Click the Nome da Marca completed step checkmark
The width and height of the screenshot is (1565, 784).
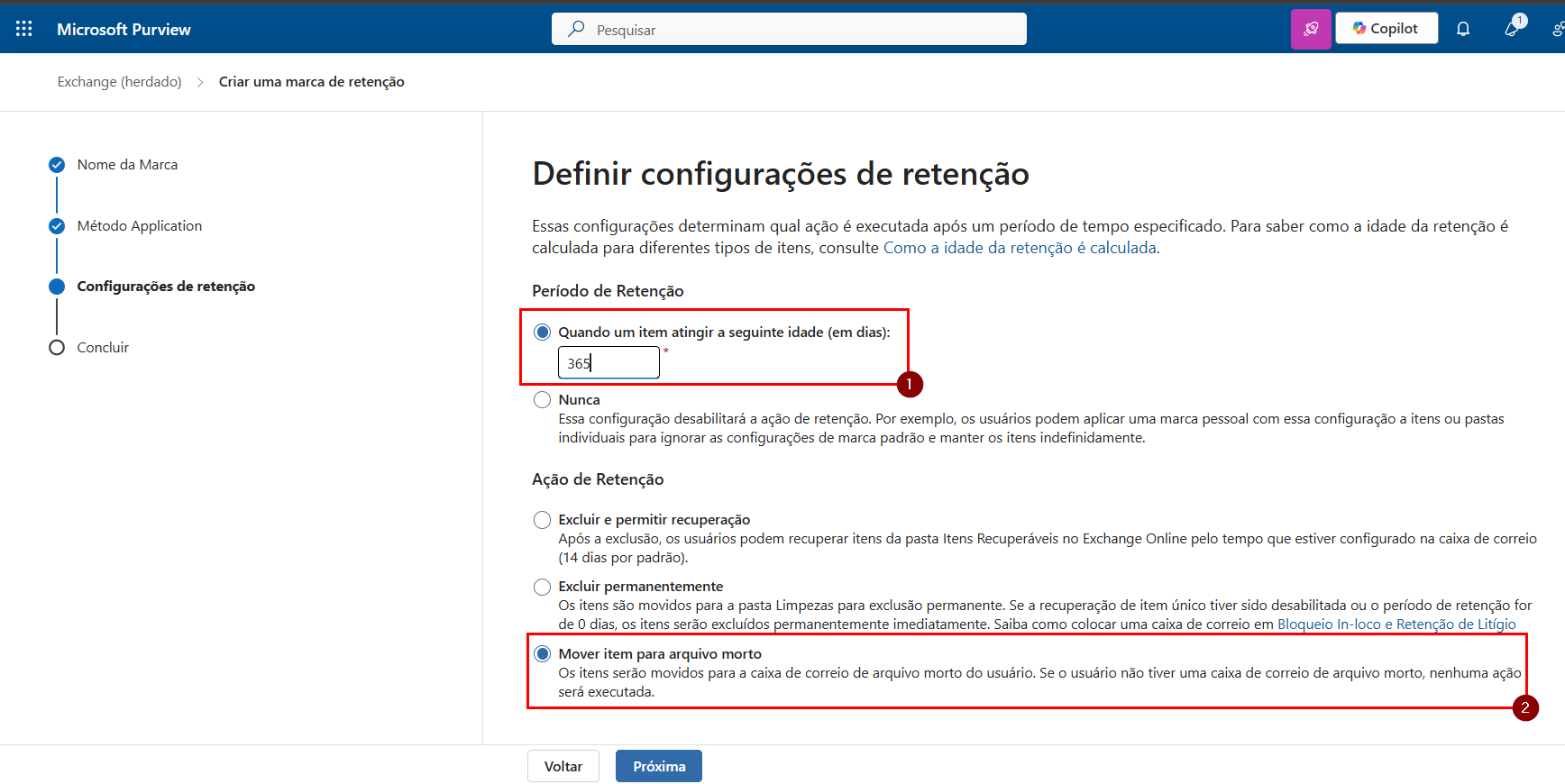click(x=57, y=165)
